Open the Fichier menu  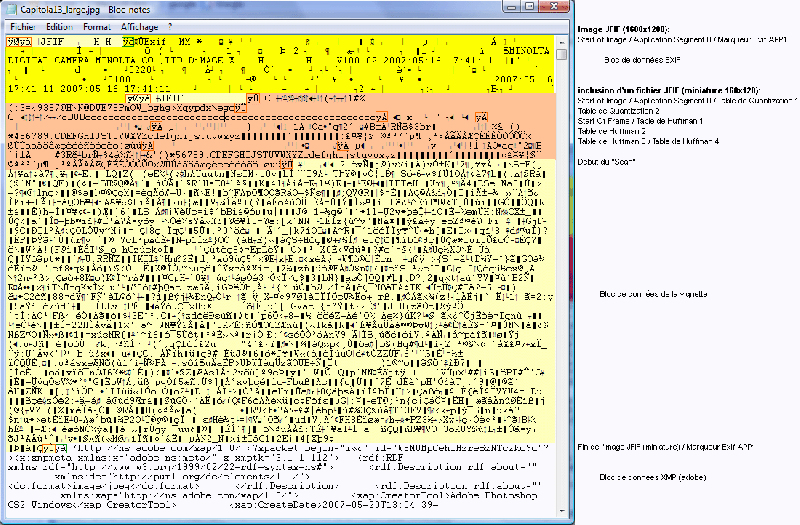[x=22, y=27]
